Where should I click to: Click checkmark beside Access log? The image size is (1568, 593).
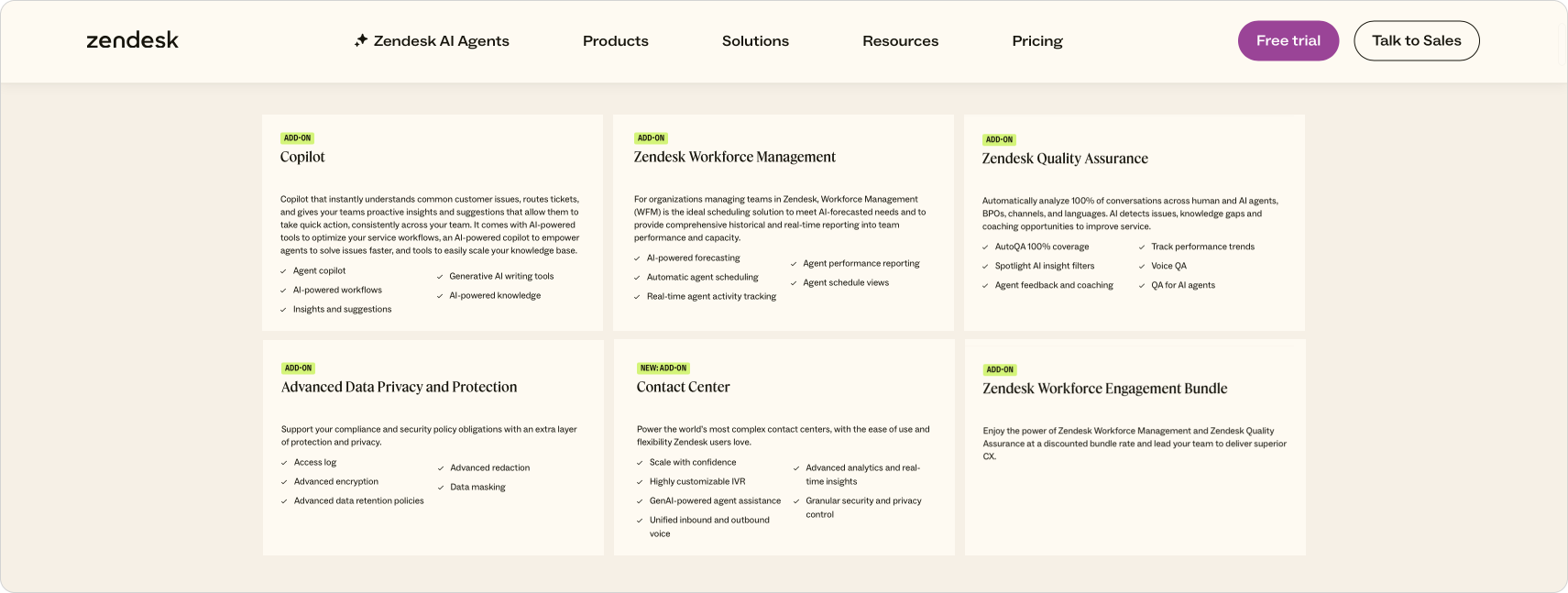click(x=284, y=463)
